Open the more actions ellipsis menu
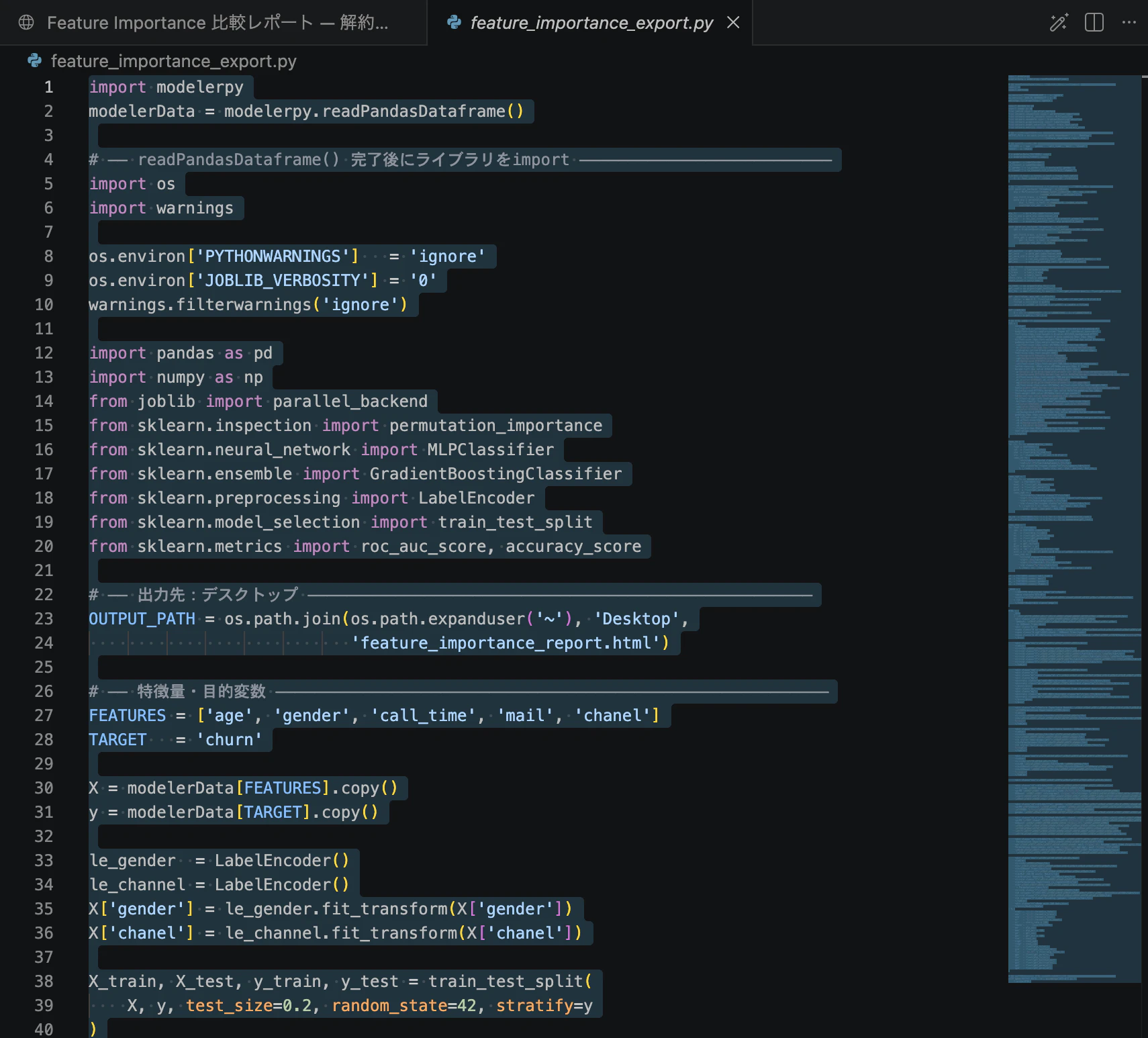Image resolution: width=1148 pixels, height=1038 pixels. coord(1129,23)
